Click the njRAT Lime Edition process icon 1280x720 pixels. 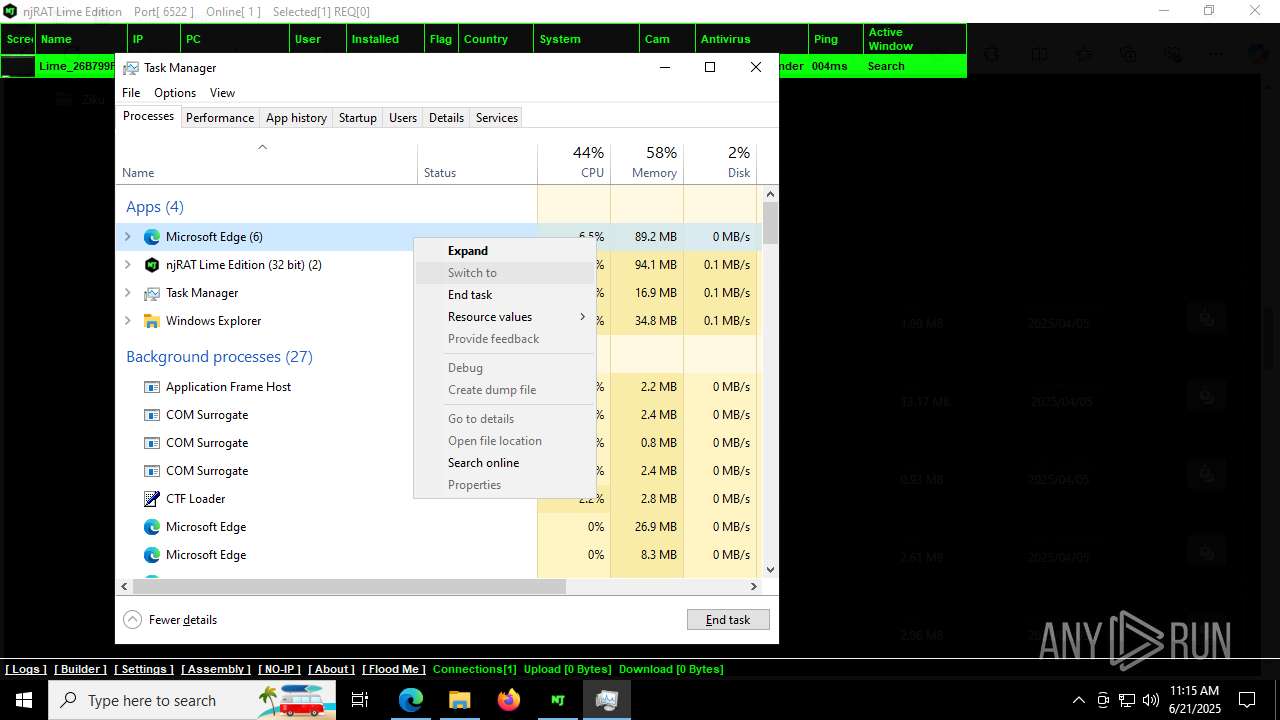pyautogui.click(x=152, y=265)
